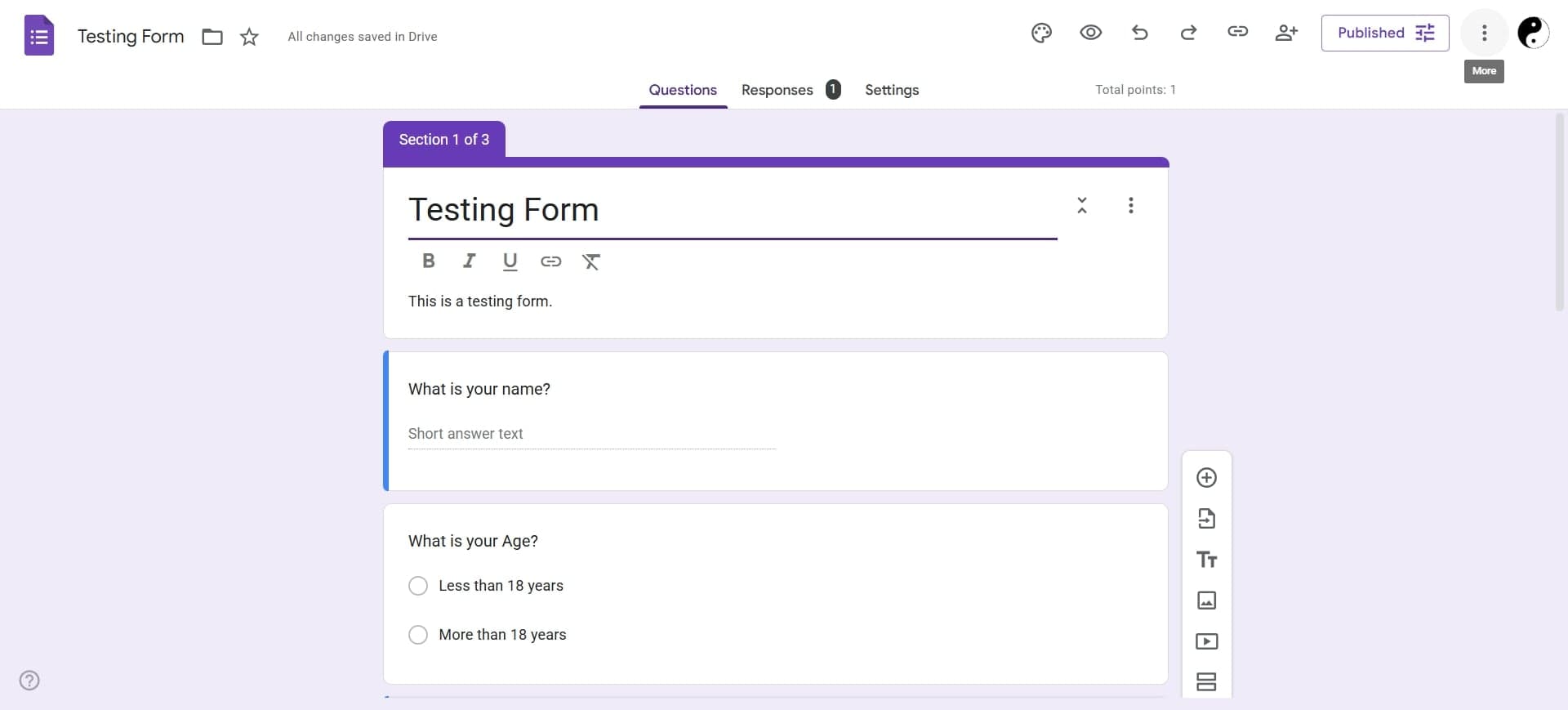Click the Testing Form document name in header

[x=131, y=37]
